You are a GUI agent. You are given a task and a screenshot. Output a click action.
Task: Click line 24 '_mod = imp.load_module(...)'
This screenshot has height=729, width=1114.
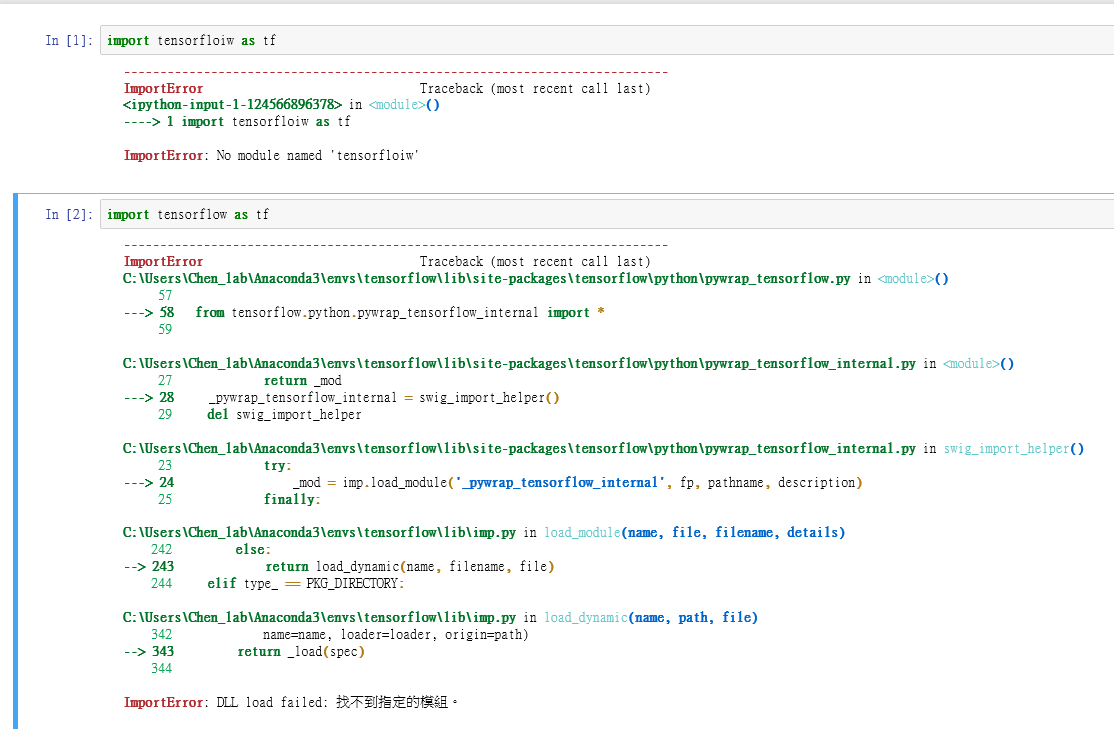pyautogui.click(x=493, y=483)
